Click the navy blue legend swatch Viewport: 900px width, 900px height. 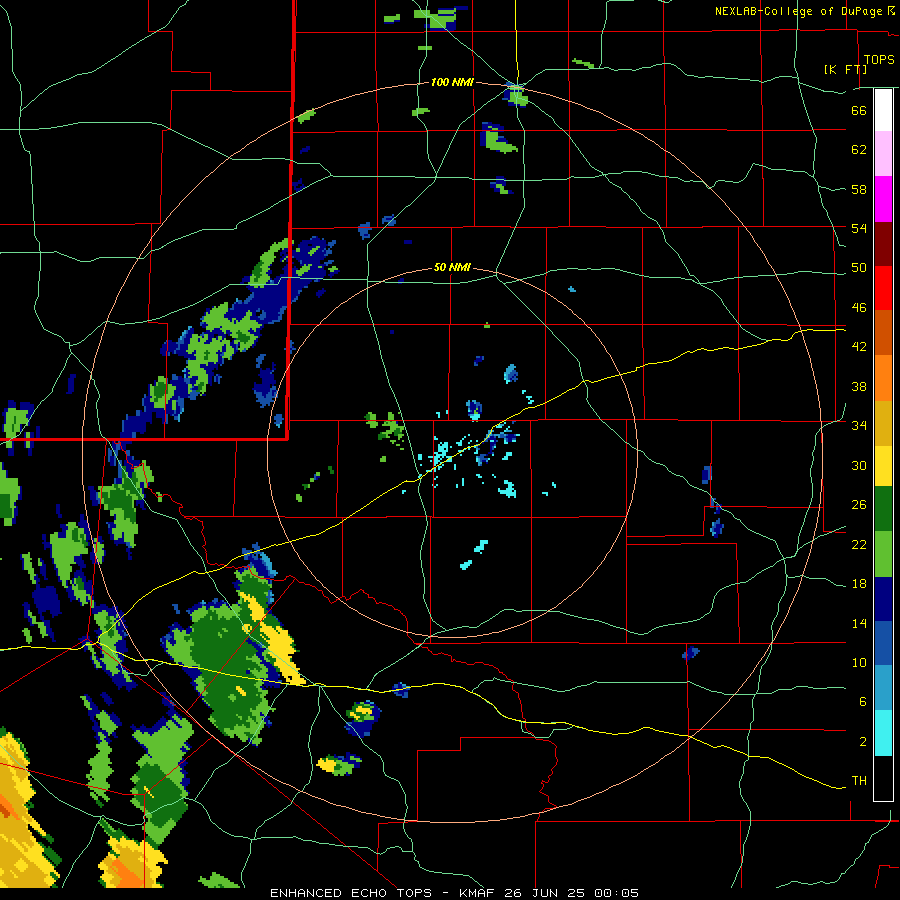click(x=883, y=599)
